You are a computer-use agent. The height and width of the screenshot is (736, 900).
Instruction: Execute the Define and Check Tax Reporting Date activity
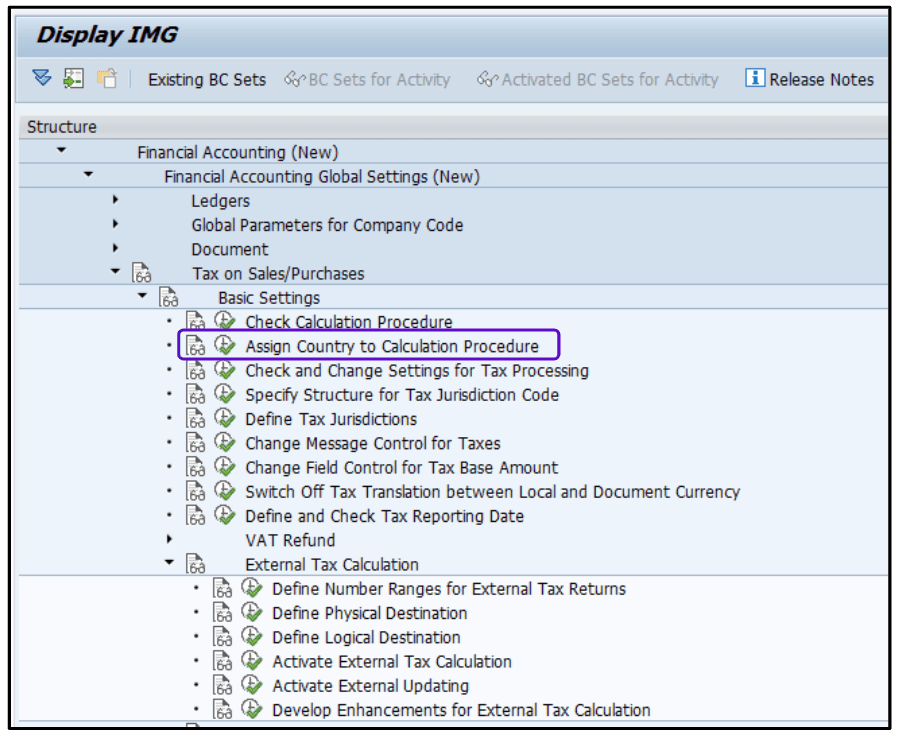point(224,516)
